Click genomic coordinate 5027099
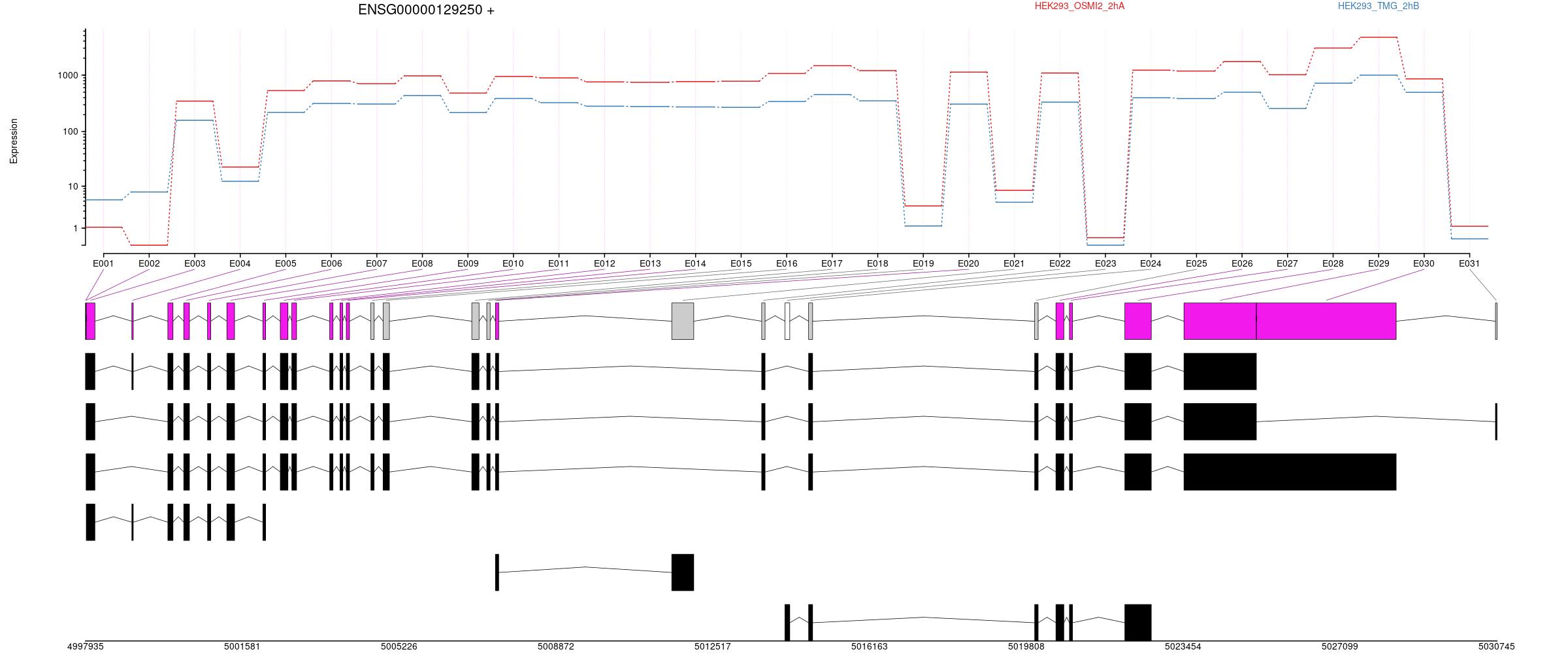 1340,647
